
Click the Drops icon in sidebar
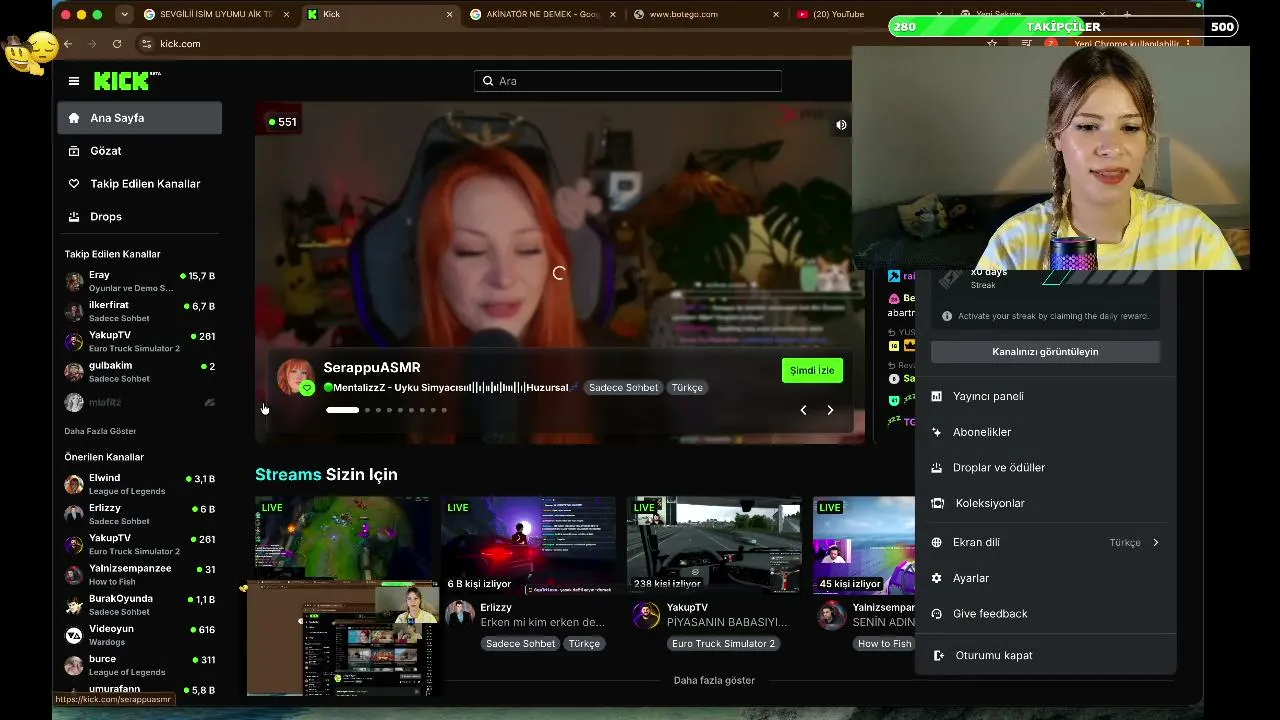pos(74,217)
